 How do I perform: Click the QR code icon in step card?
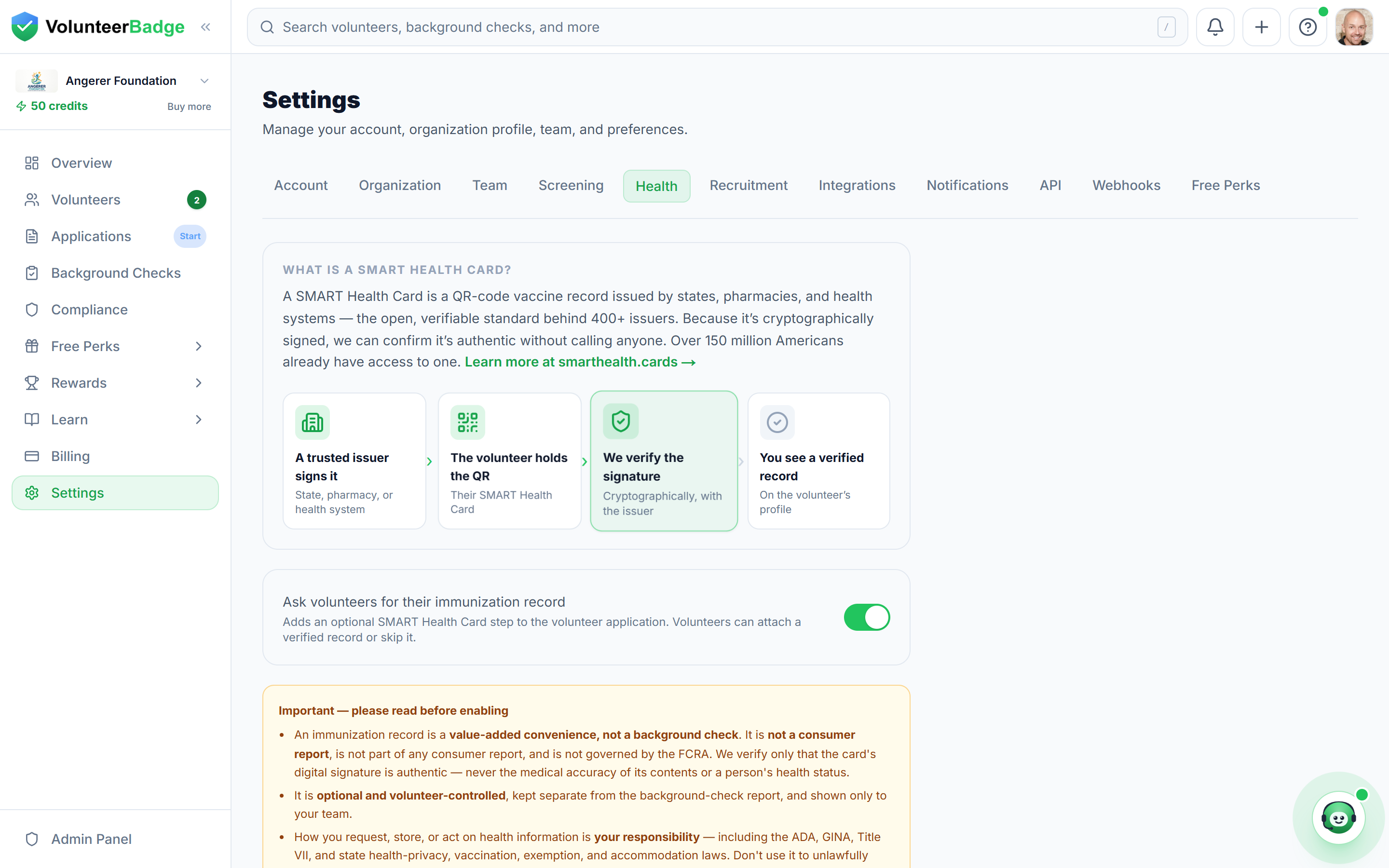point(468,422)
